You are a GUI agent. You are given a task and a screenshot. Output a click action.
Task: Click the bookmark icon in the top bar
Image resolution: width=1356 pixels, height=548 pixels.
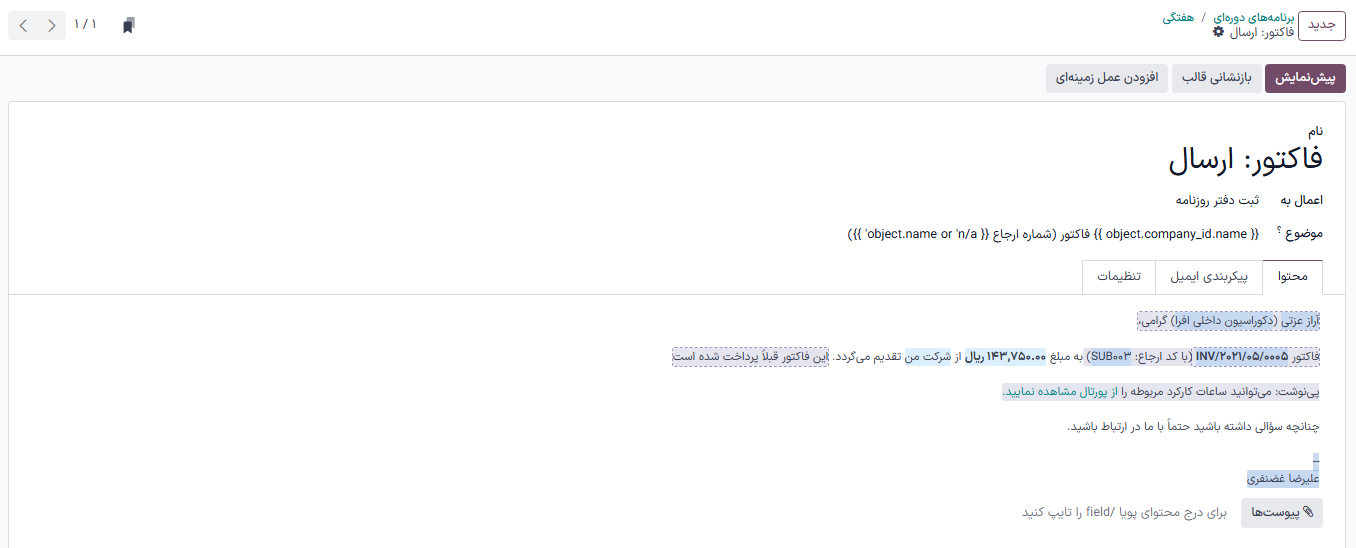click(x=128, y=26)
